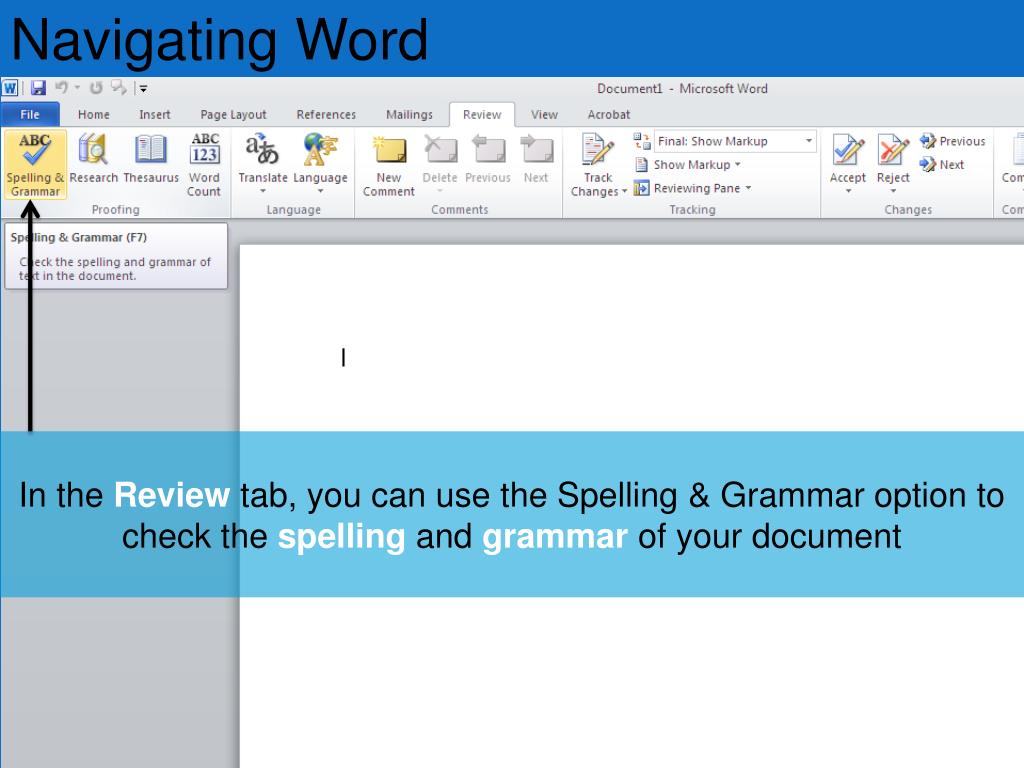Click the Save icon in quick access toolbar
The image size is (1024, 768).
(x=39, y=88)
